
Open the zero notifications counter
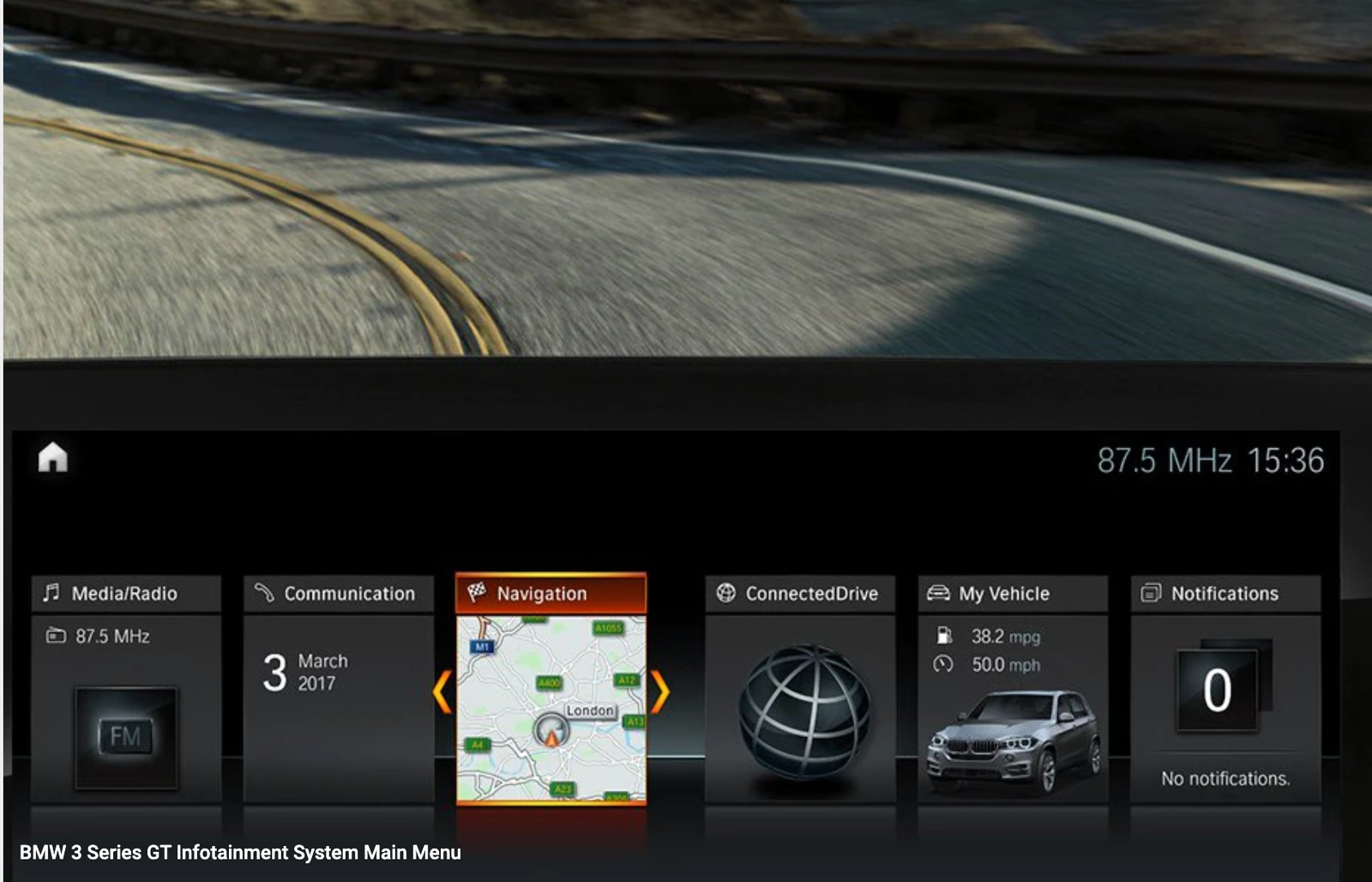[x=1217, y=690]
